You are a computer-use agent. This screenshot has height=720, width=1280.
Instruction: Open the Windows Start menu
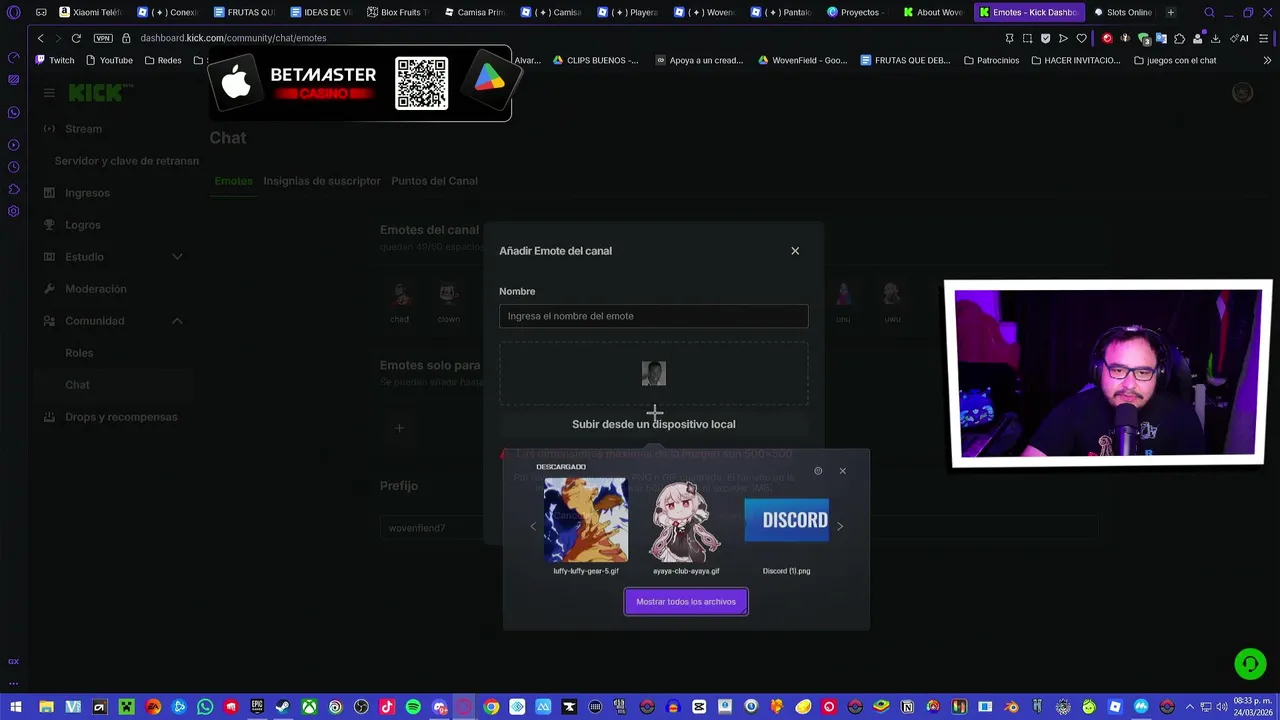(15, 707)
